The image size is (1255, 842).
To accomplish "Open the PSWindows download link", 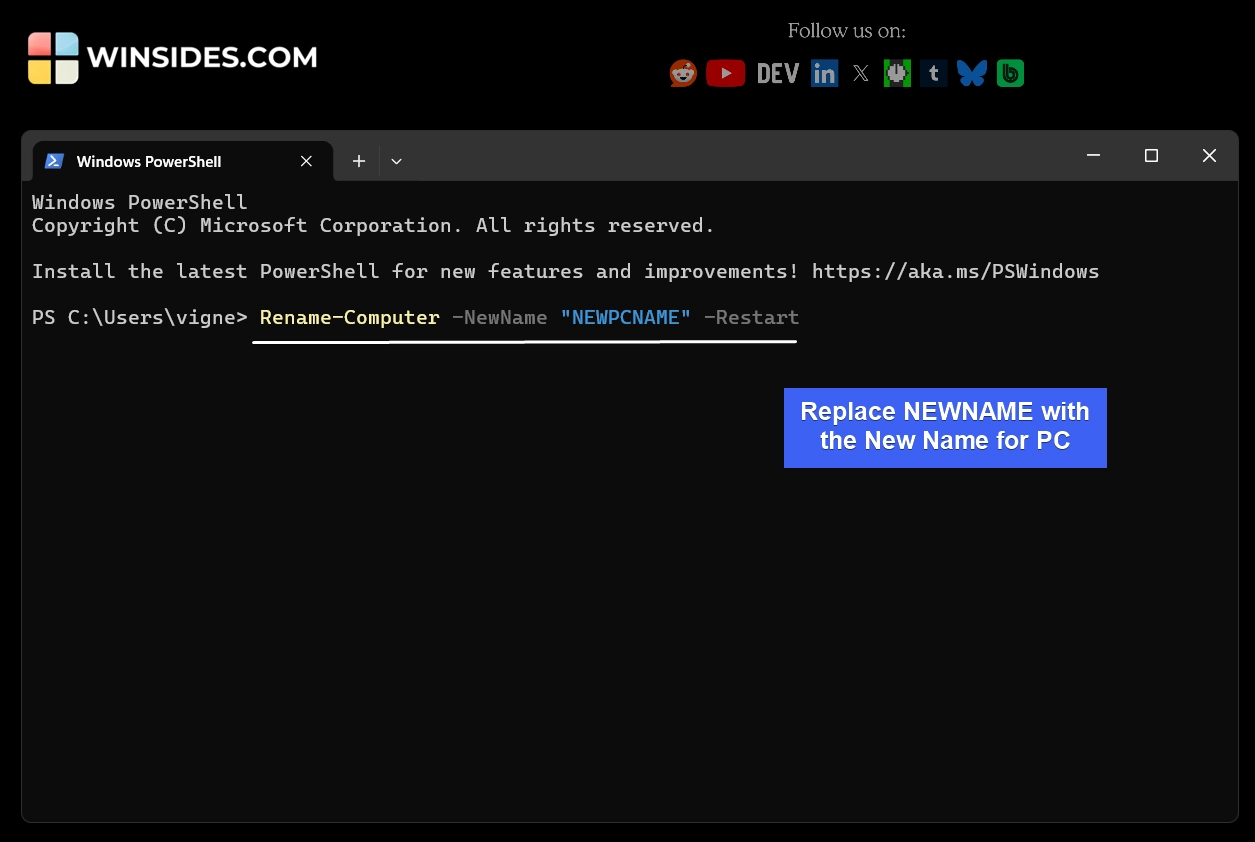I will 956,270.
